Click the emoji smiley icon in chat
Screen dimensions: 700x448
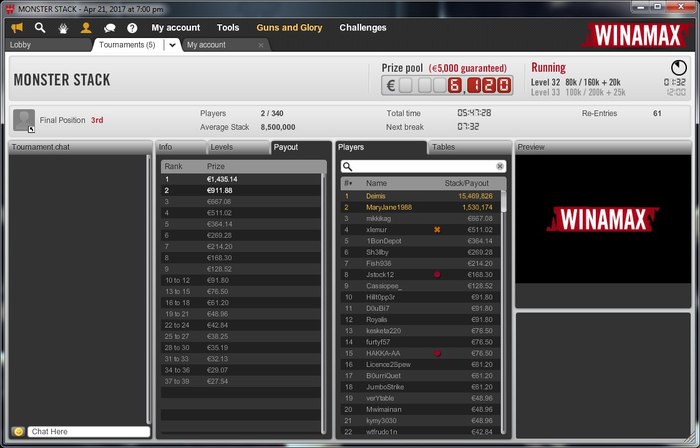point(18,431)
